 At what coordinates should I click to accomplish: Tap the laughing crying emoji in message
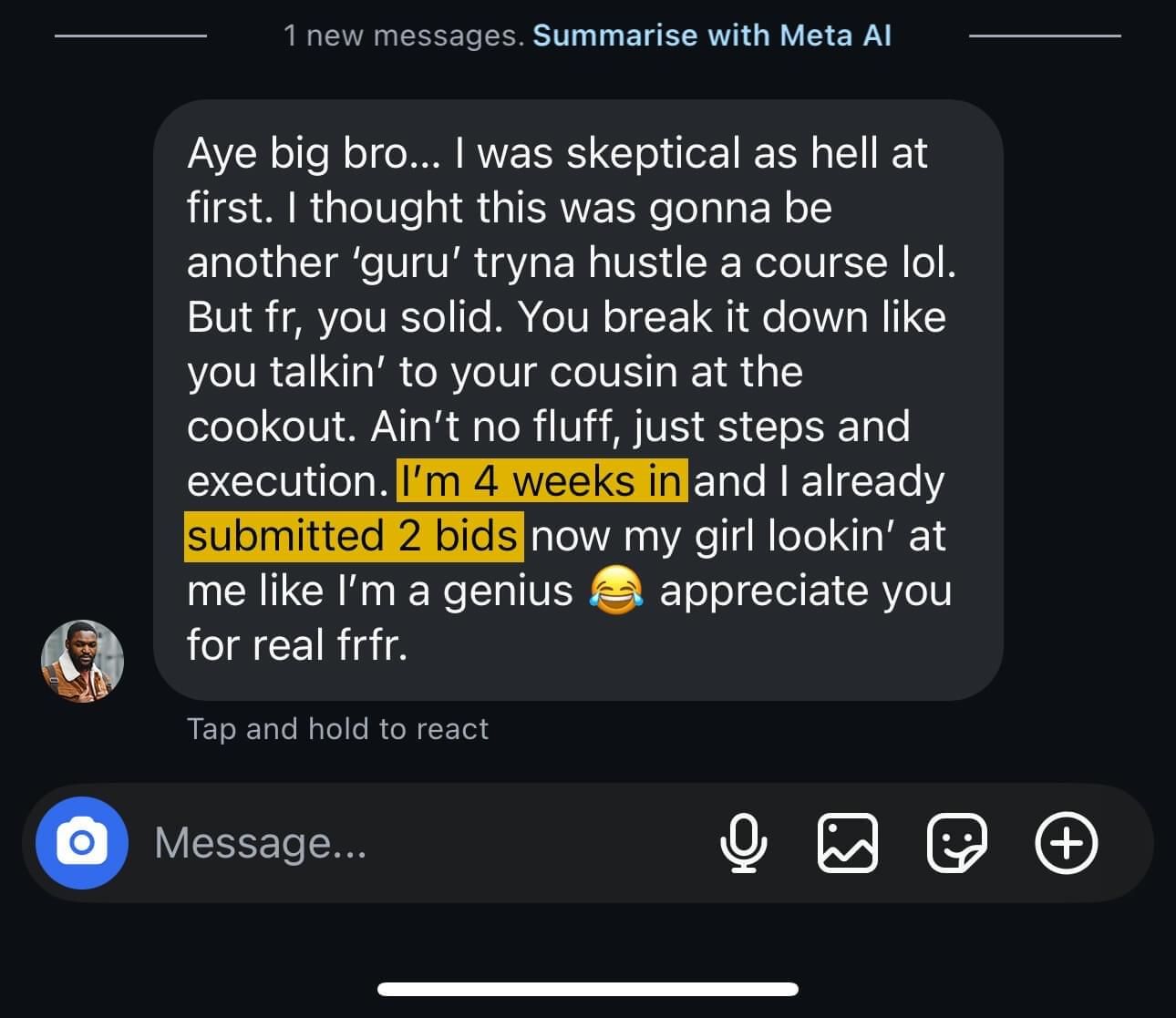pyautogui.click(x=616, y=591)
